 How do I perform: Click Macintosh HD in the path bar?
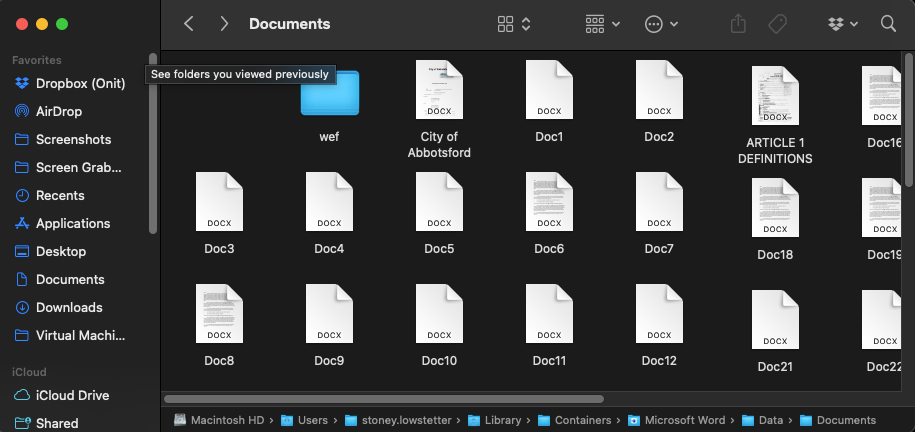pos(219,420)
